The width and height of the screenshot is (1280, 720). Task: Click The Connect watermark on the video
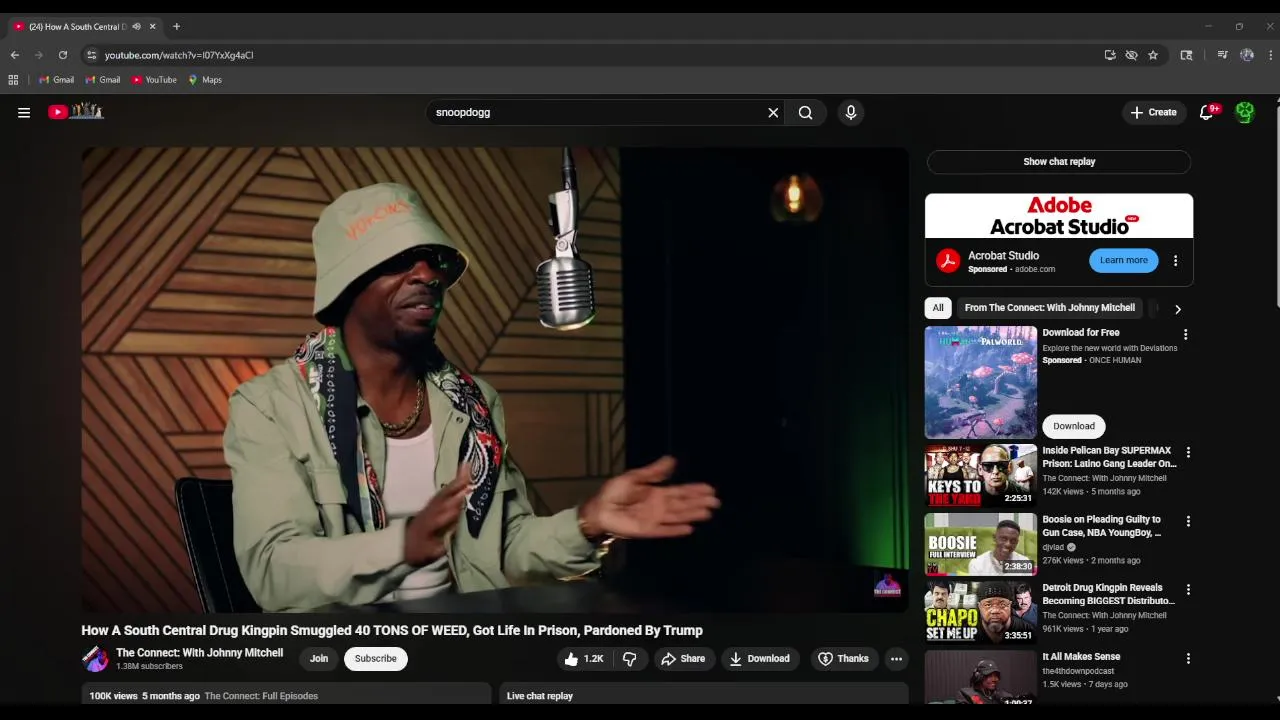coord(887,586)
